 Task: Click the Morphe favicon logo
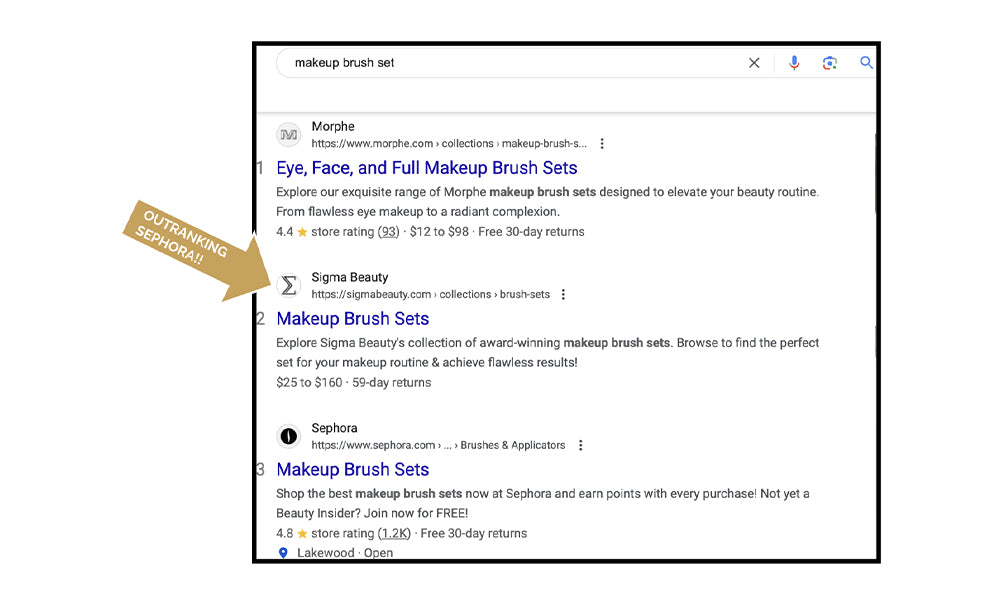coord(289,135)
